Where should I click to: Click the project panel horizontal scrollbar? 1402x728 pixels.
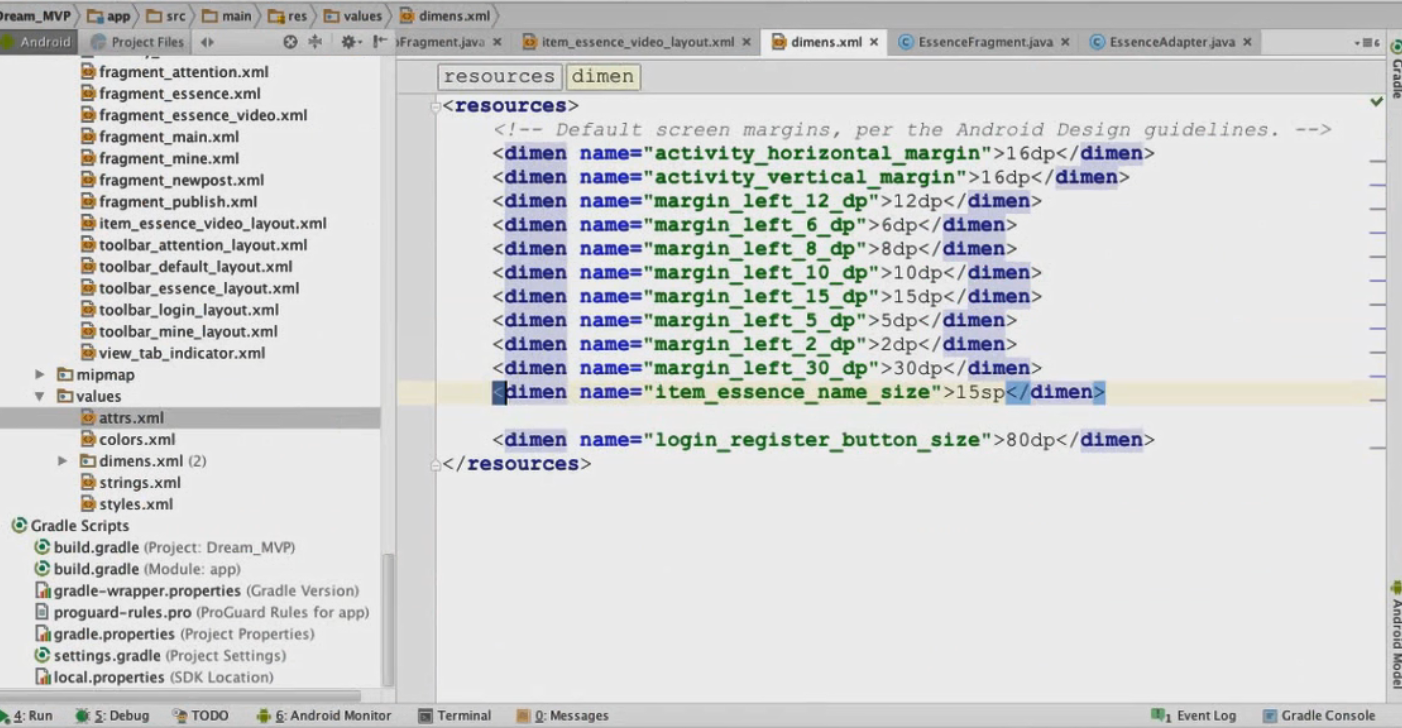[x=180, y=696]
